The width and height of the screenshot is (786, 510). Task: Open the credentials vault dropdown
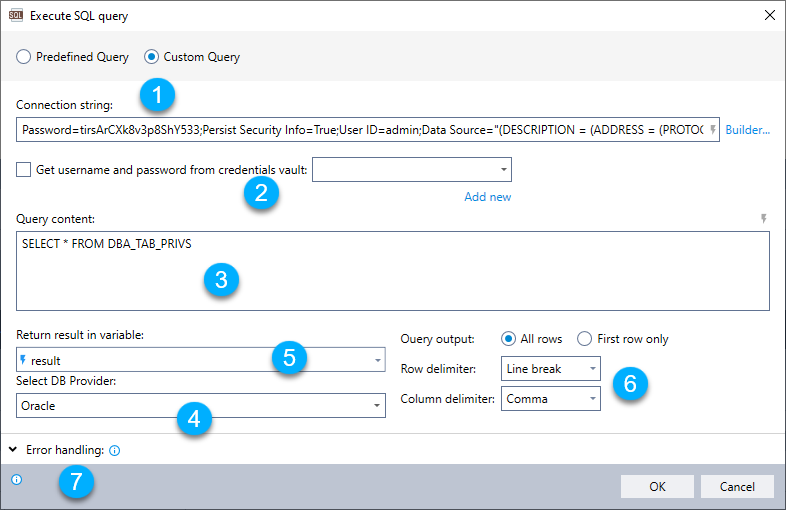[x=412, y=170]
